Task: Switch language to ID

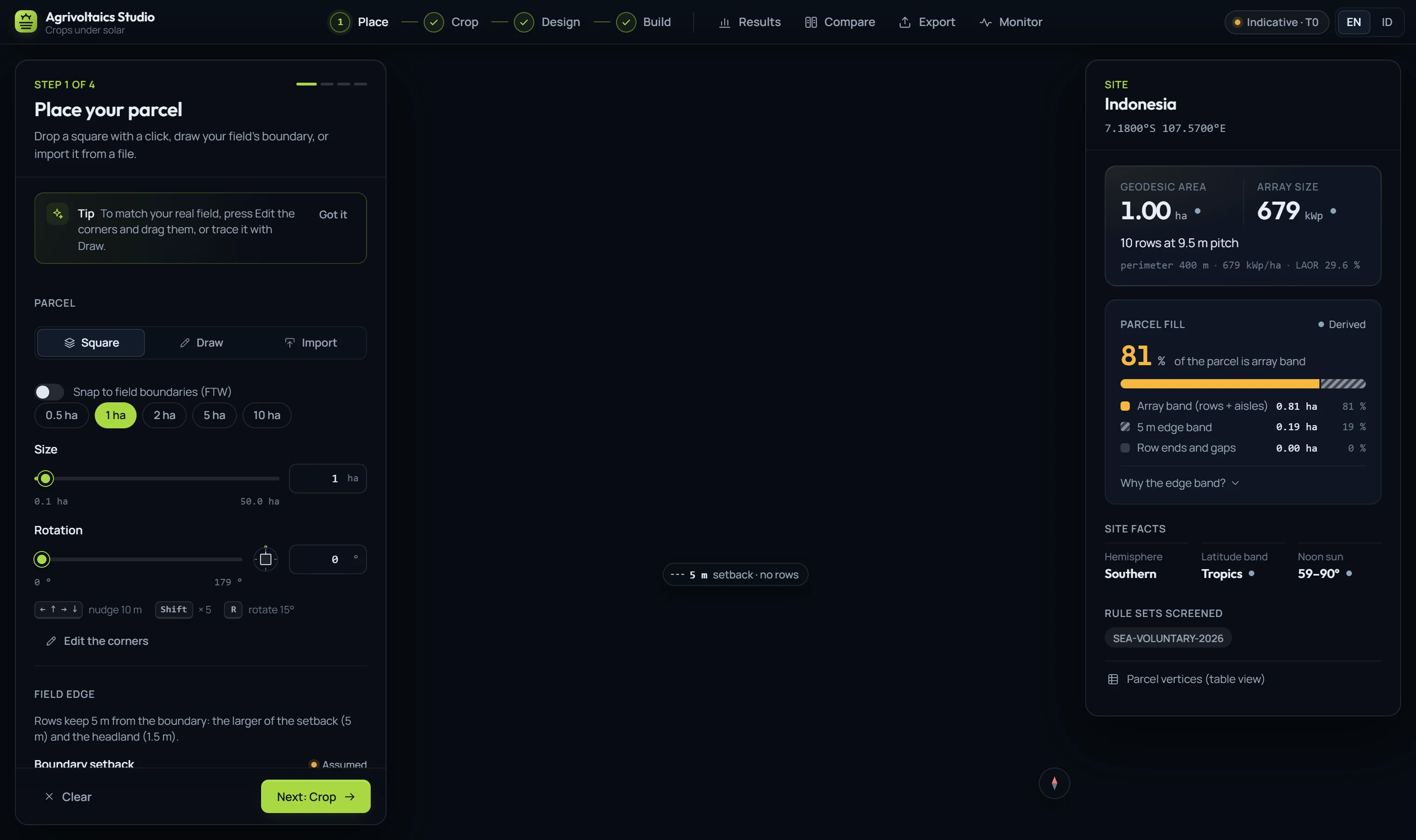Action: coord(1387,22)
